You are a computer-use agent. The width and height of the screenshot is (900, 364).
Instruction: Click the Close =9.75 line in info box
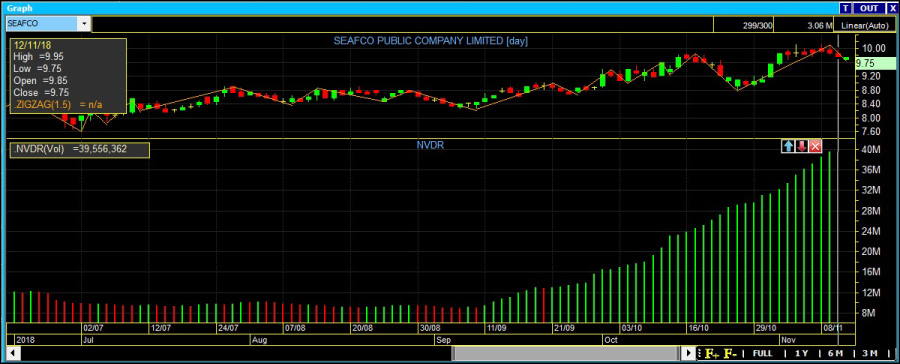point(41,92)
